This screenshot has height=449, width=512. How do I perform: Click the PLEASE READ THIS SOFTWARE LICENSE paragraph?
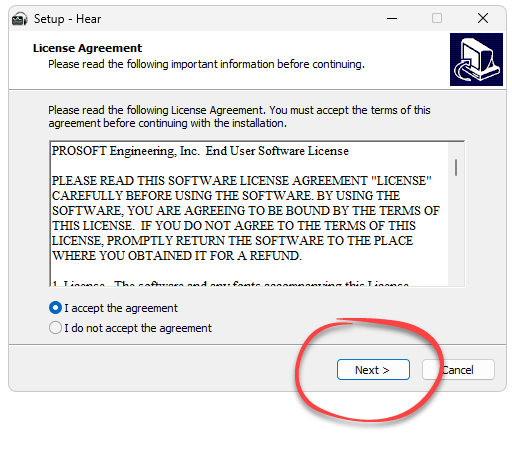tap(246, 218)
